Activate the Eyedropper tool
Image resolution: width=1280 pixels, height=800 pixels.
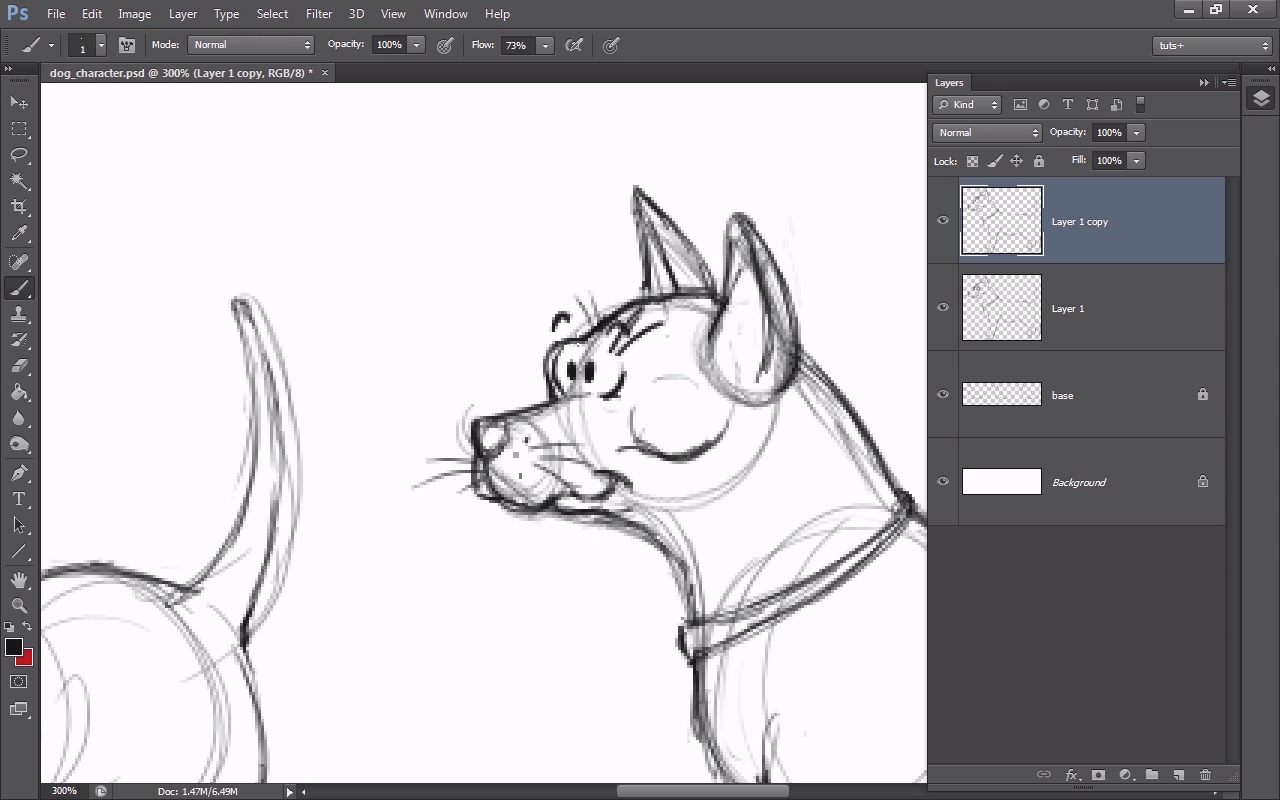(19, 234)
